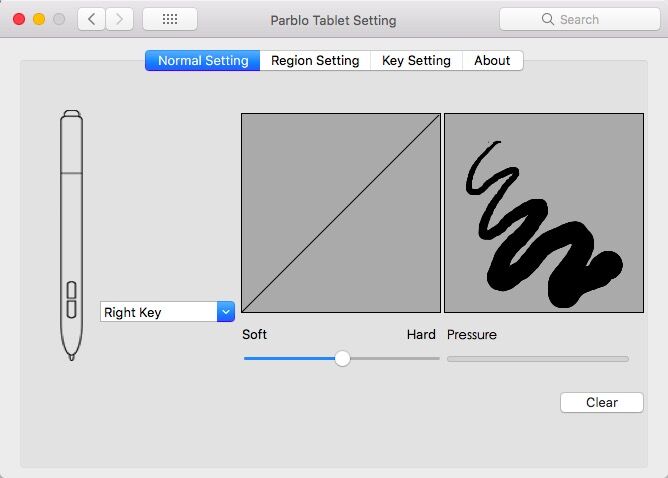Select the Normal Setting tab

click(203, 60)
